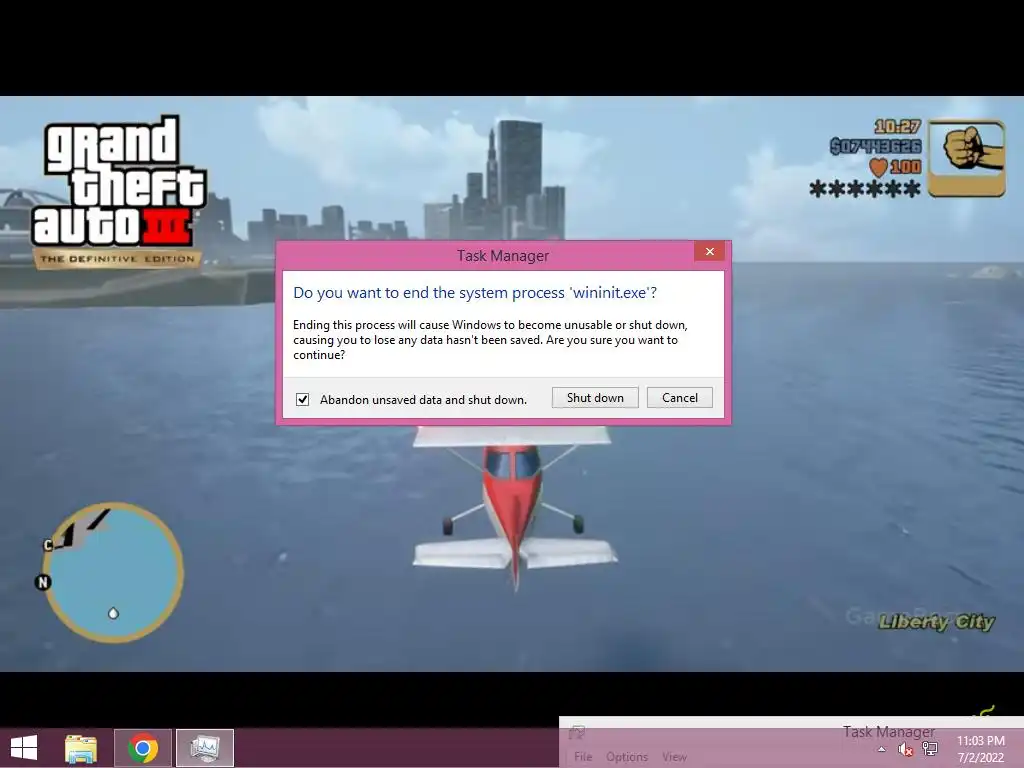The width and height of the screenshot is (1024, 768).
Task: Click the muted volume tray icon
Action: (x=905, y=749)
